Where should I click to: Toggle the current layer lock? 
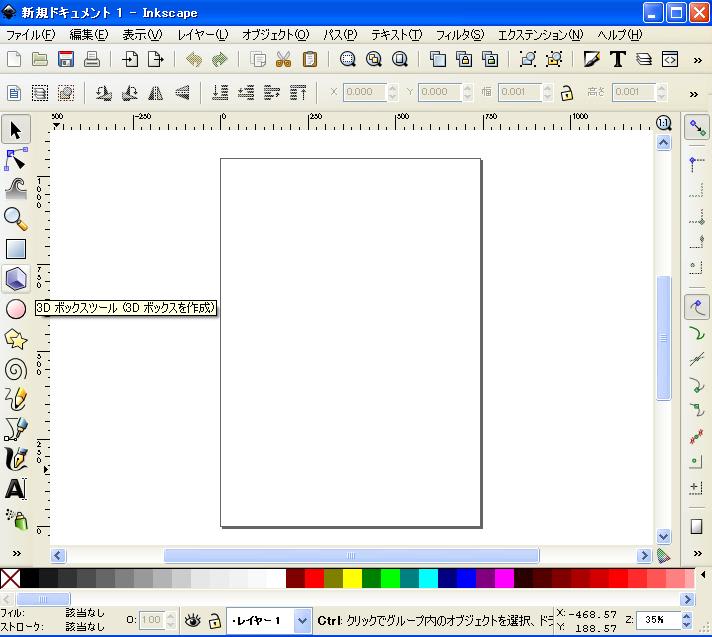(x=213, y=621)
